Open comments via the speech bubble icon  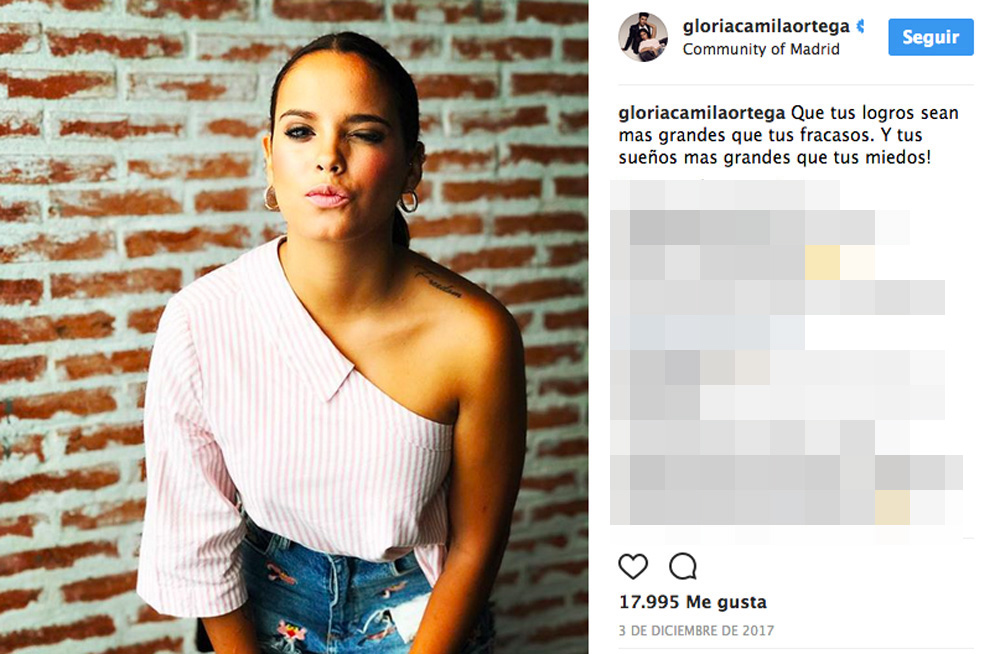click(x=682, y=566)
